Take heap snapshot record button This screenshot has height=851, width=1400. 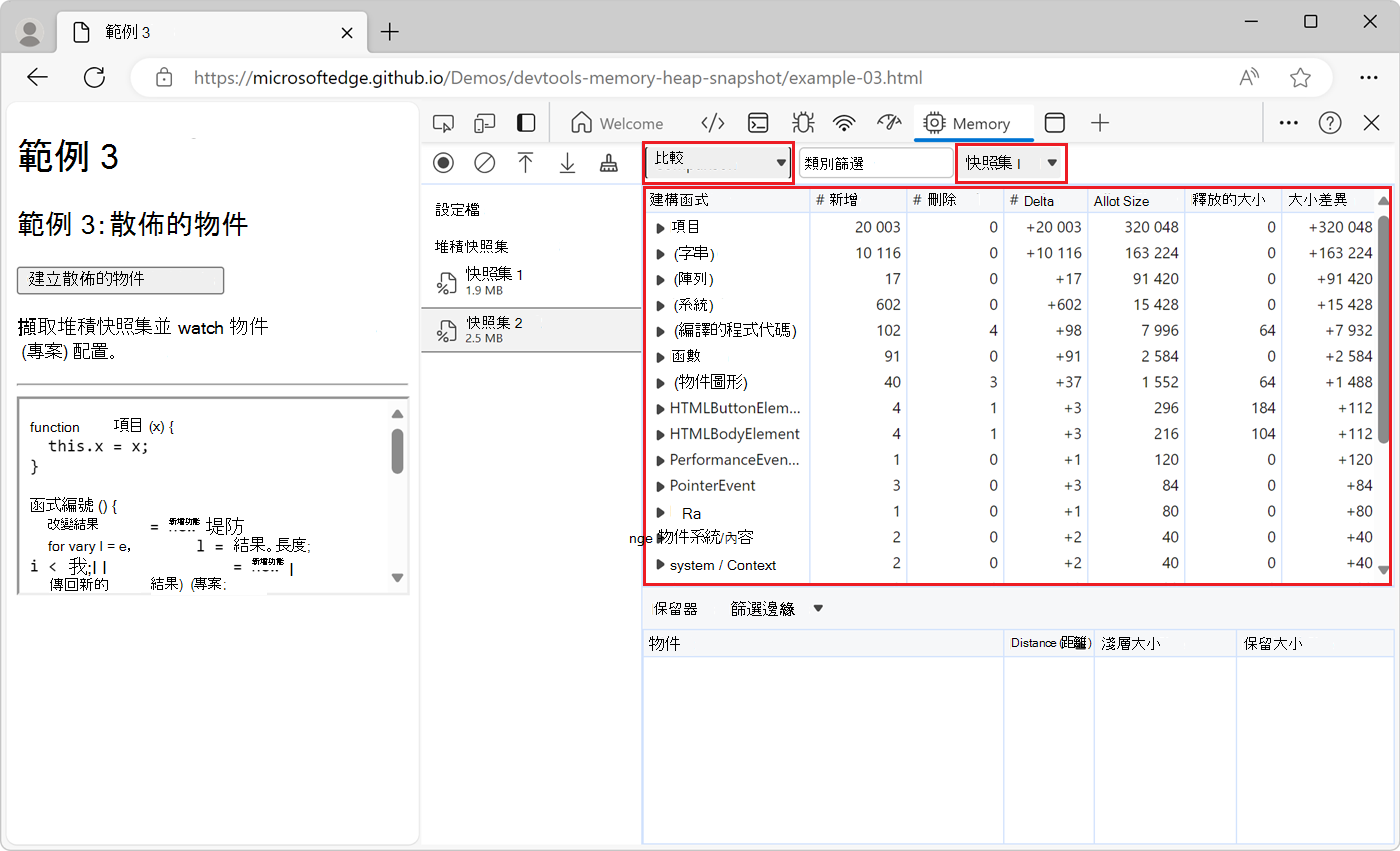[x=443, y=163]
